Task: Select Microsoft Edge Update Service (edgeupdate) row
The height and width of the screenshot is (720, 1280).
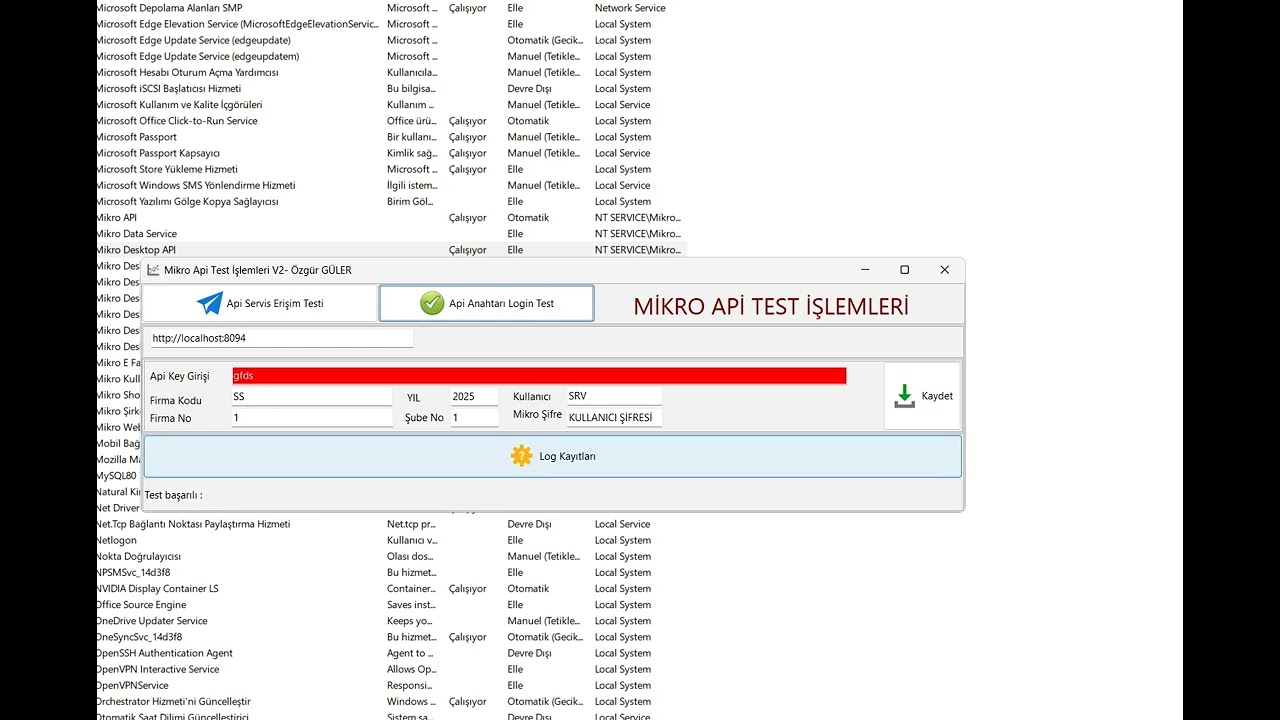Action: pos(391,40)
